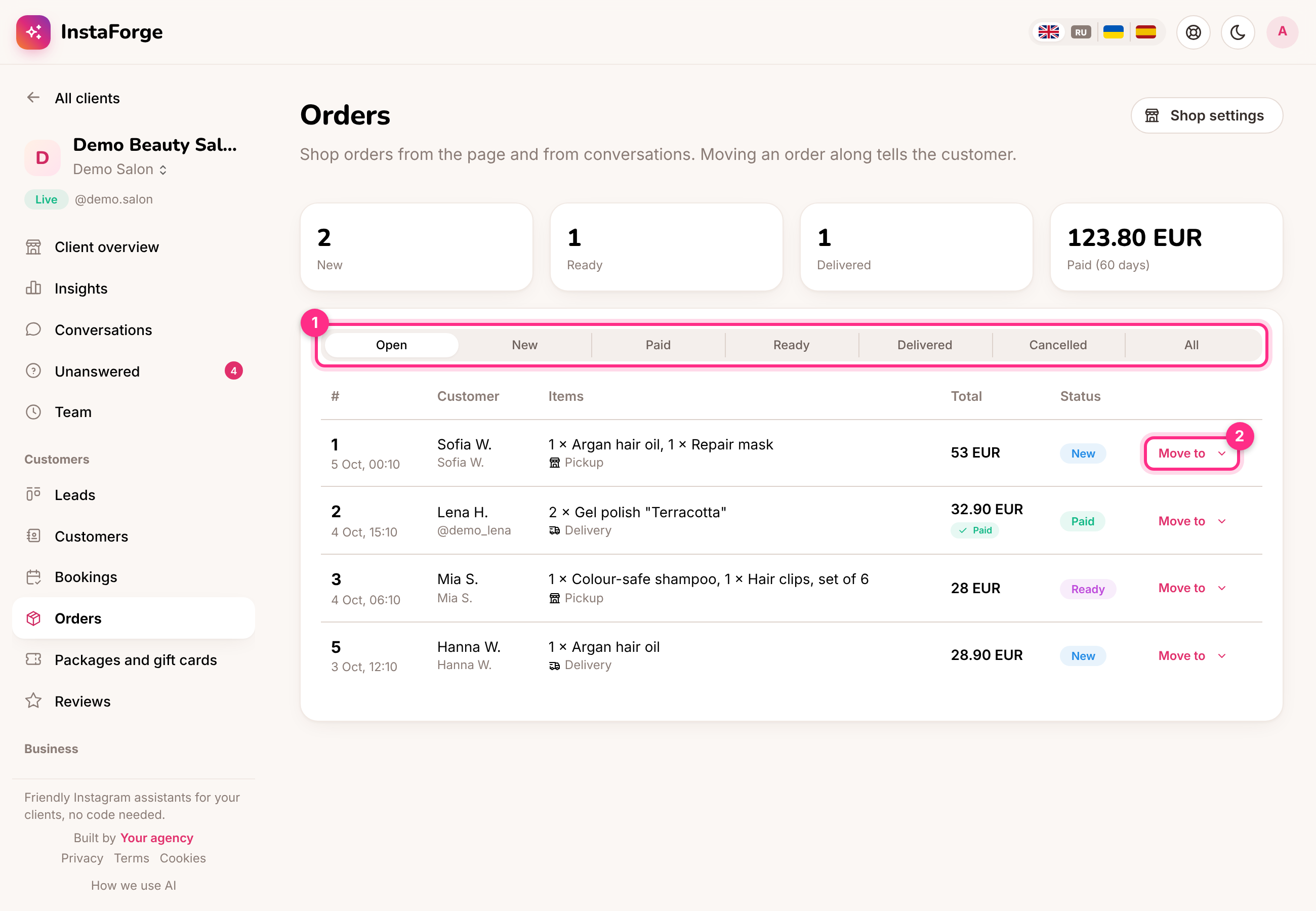This screenshot has height=911, width=1316.
Task: Click the Orders box icon
Action: 33,618
